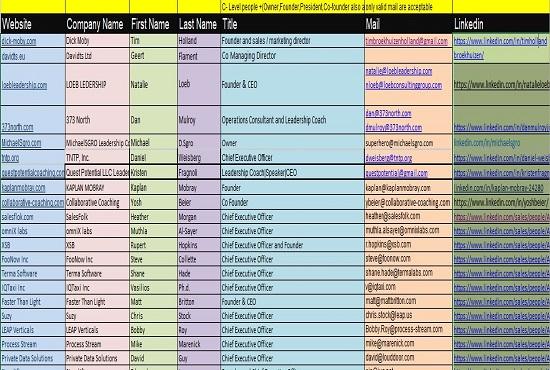Select the steve@foonow.com mail cell
Viewport: 550px width, 370px height.
(408, 259)
